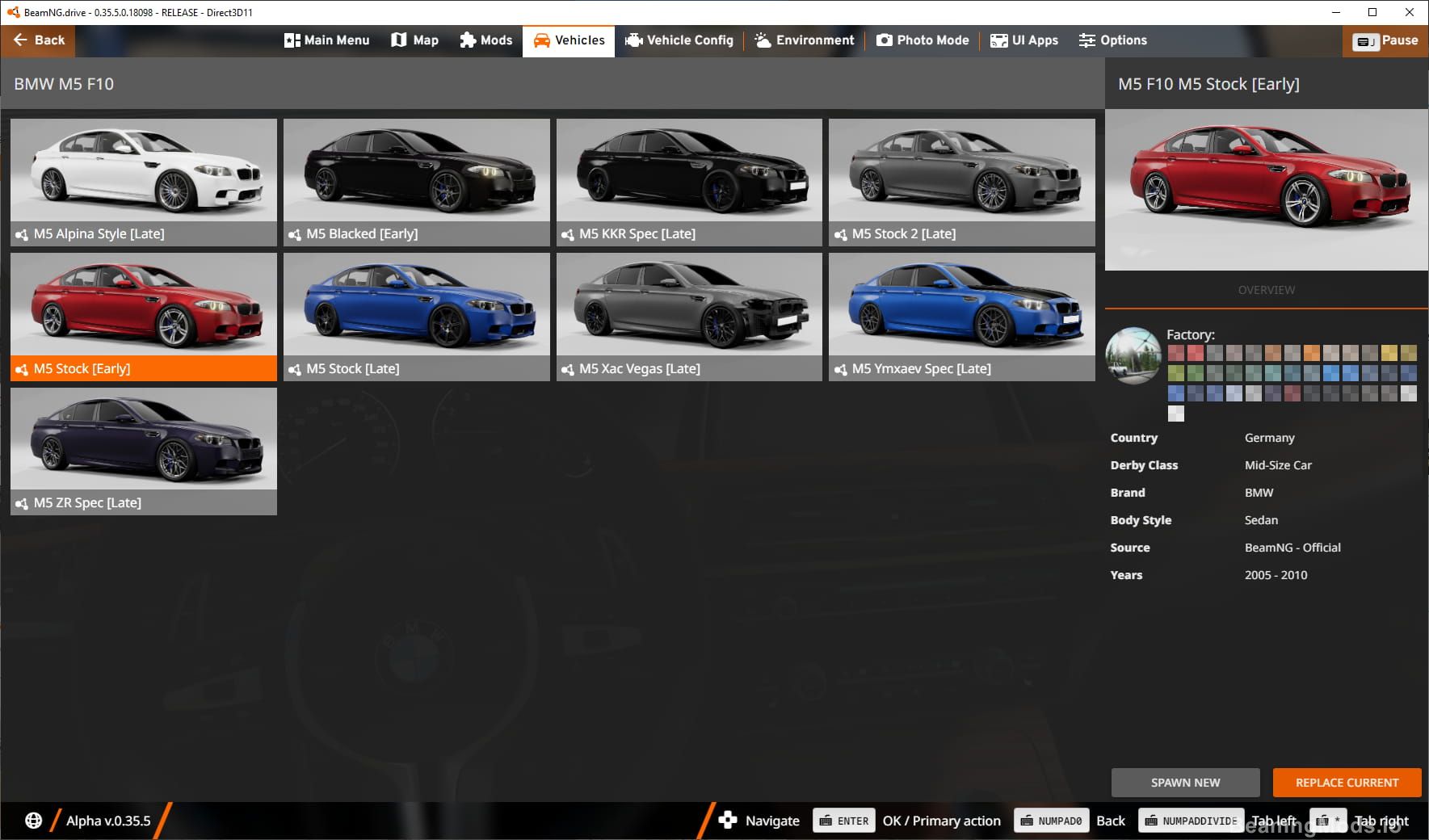Click the 'M5 F10 M5 Stock [Early]' title

1208,84
